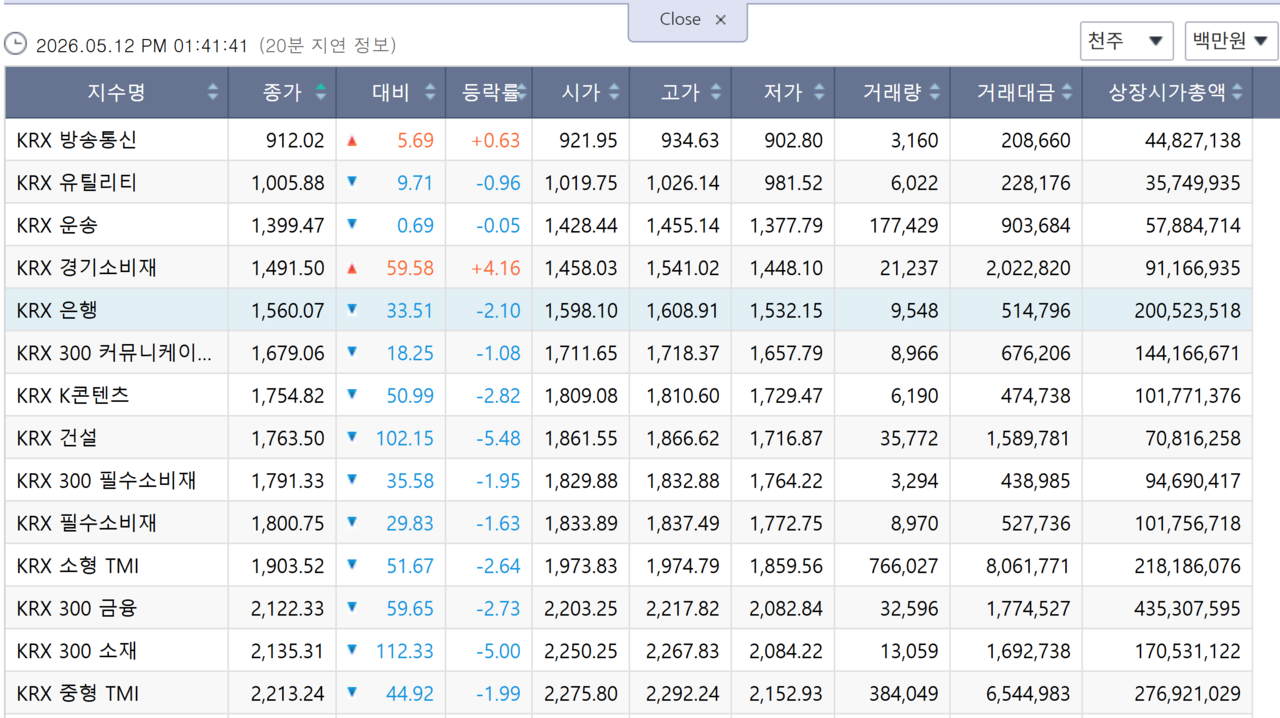
Task: Select the KRX 300 금융 index name
Action: pos(76,608)
